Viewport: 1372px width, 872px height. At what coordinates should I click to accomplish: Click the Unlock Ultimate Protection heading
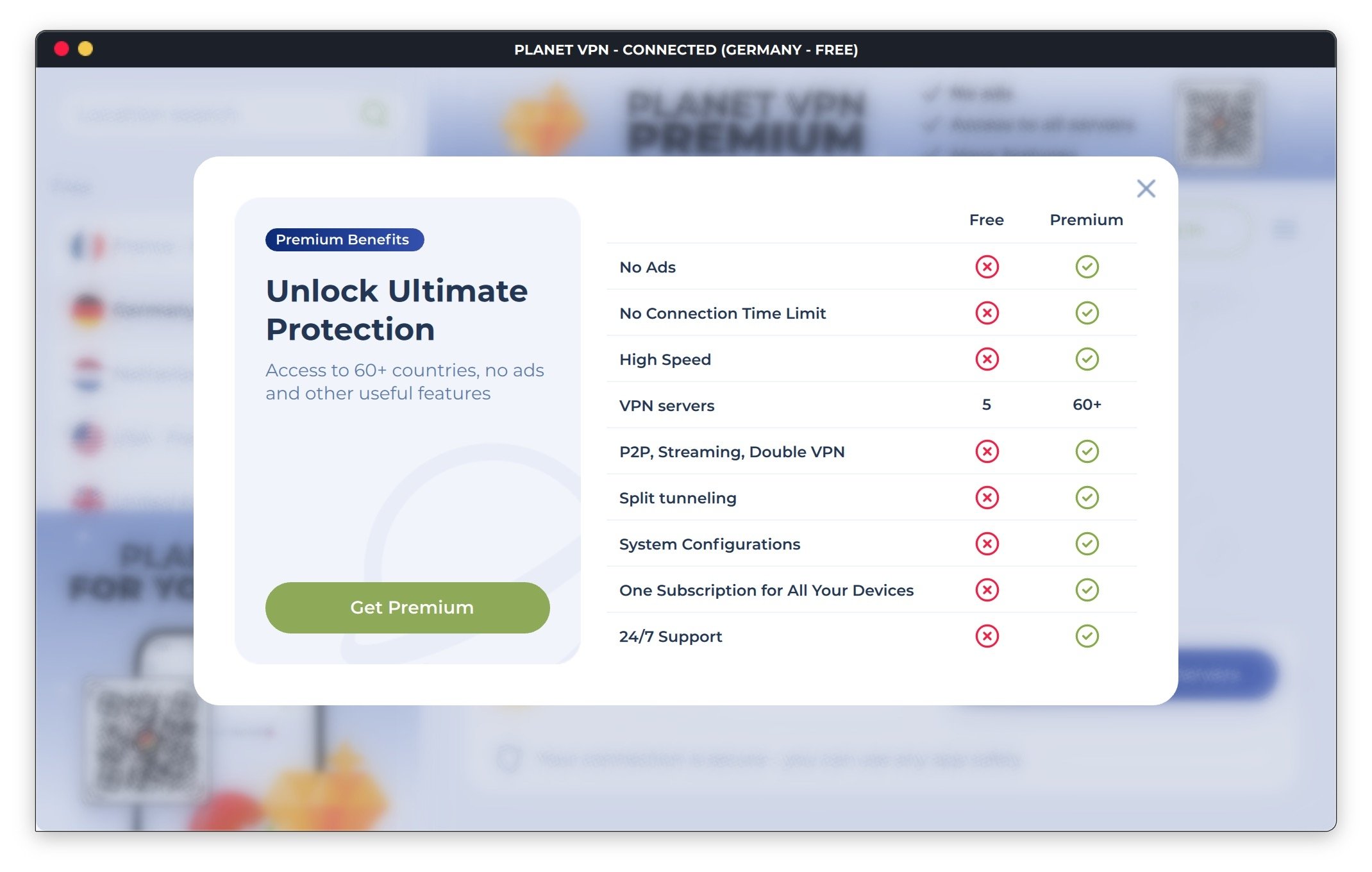(397, 310)
